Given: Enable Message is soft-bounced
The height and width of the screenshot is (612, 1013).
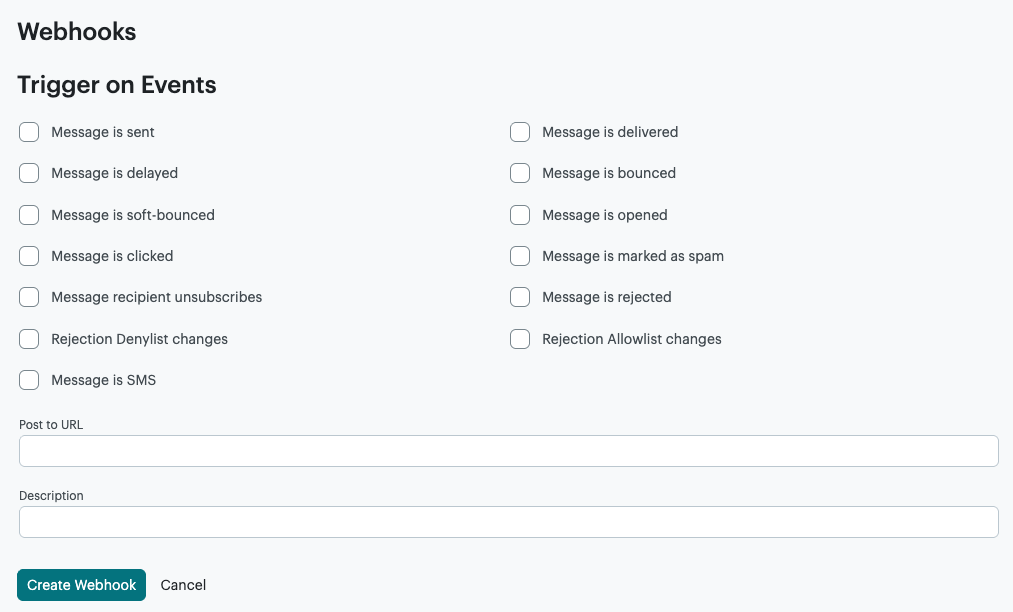Looking at the screenshot, I should click(x=29, y=214).
